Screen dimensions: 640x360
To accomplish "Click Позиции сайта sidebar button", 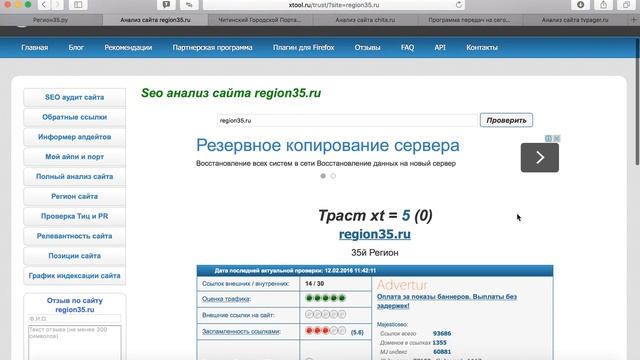I will 75,256.
